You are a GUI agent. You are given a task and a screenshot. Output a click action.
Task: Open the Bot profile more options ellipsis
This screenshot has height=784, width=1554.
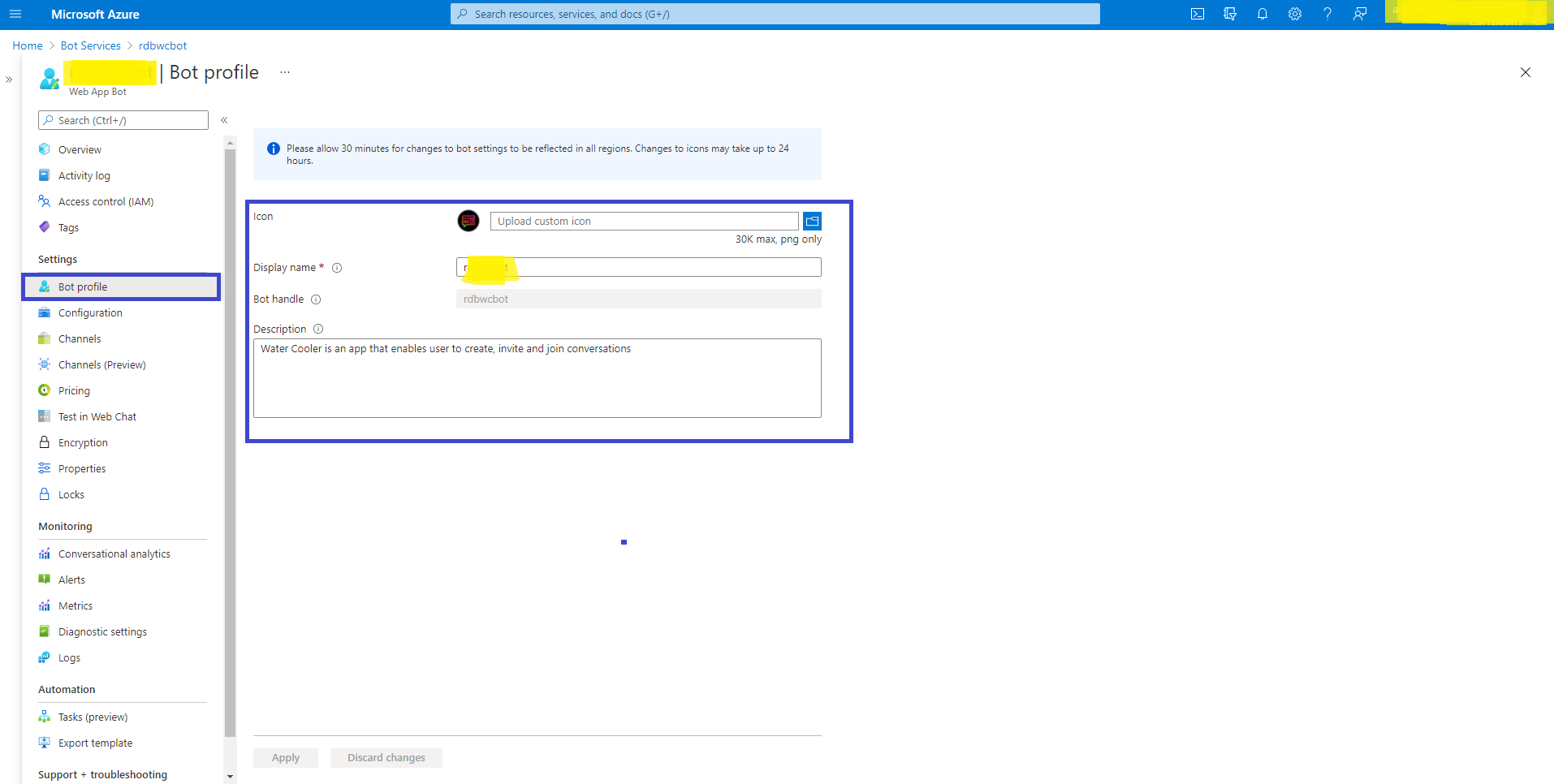285,72
